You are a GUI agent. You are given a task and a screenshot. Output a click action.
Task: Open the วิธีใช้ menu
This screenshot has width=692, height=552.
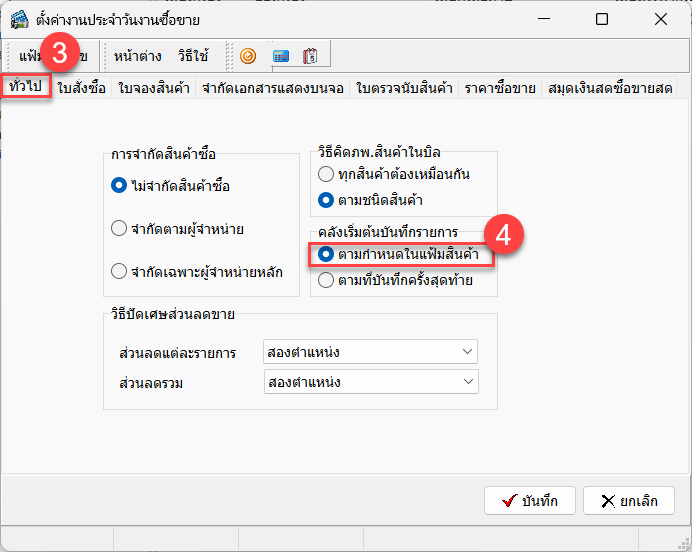[193, 56]
